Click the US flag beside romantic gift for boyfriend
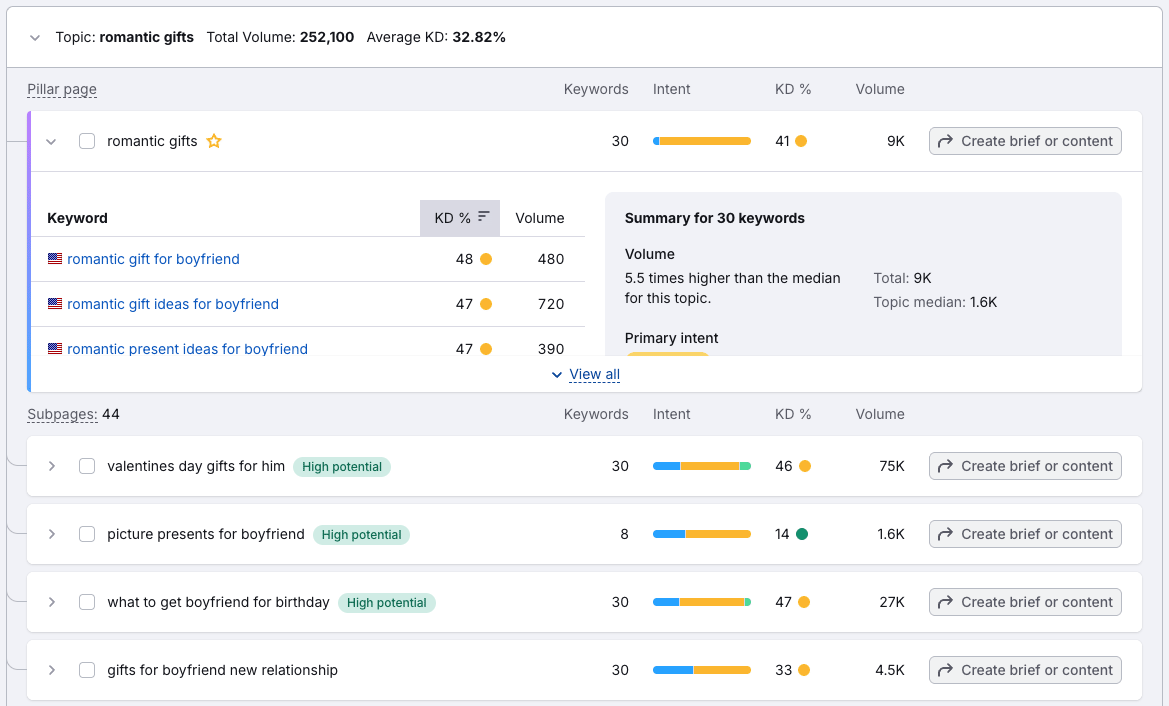 54,259
